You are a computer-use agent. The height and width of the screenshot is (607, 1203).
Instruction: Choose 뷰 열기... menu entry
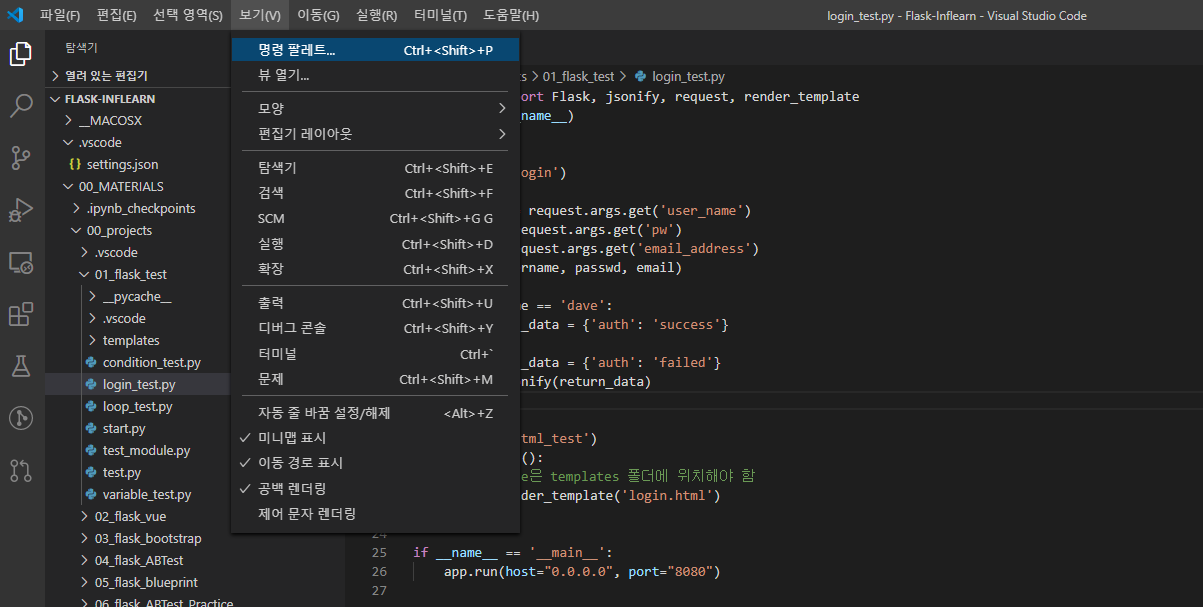click(375, 75)
